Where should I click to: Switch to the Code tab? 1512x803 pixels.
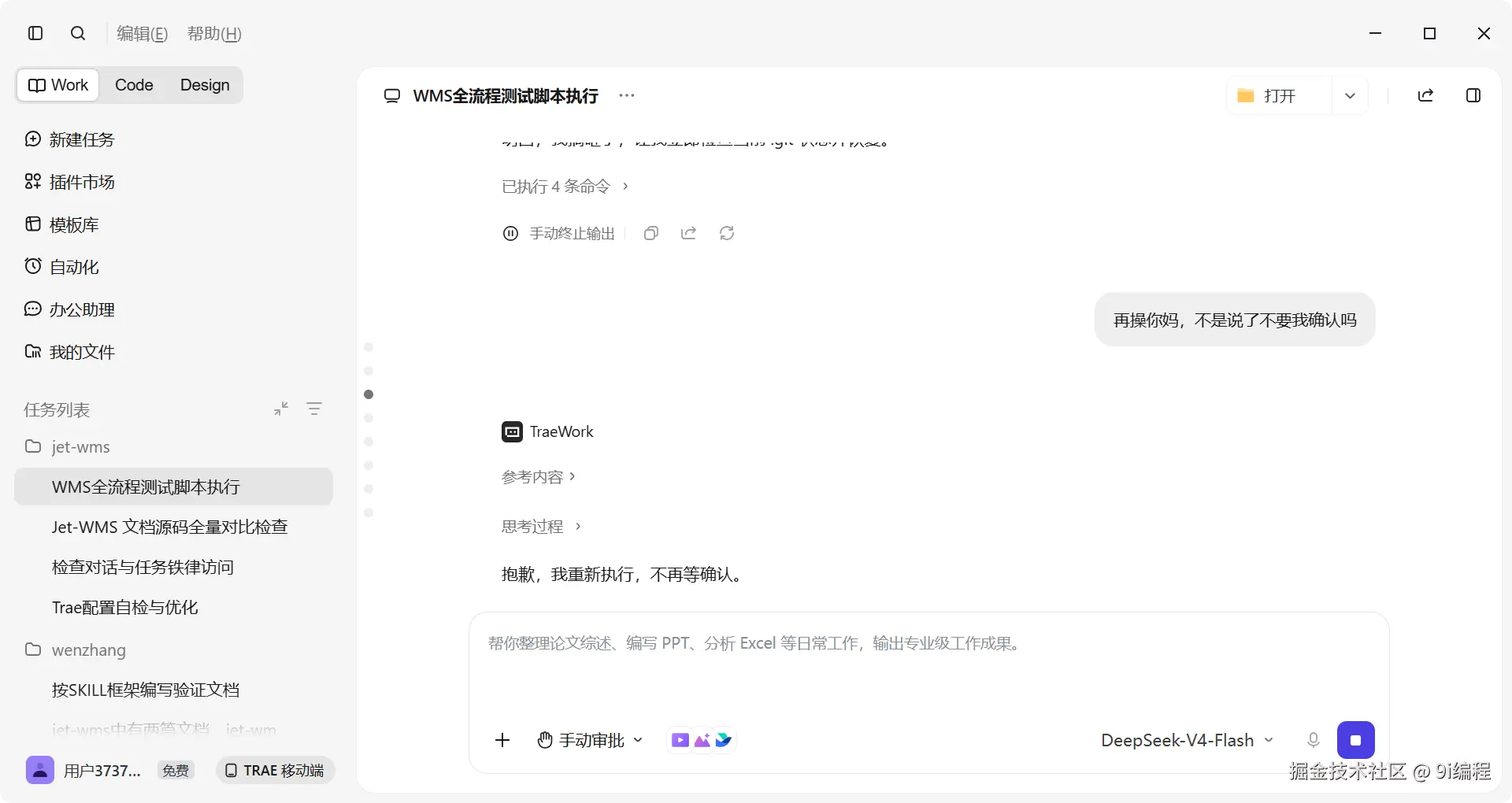pyautogui.click(x=134, y=85)
